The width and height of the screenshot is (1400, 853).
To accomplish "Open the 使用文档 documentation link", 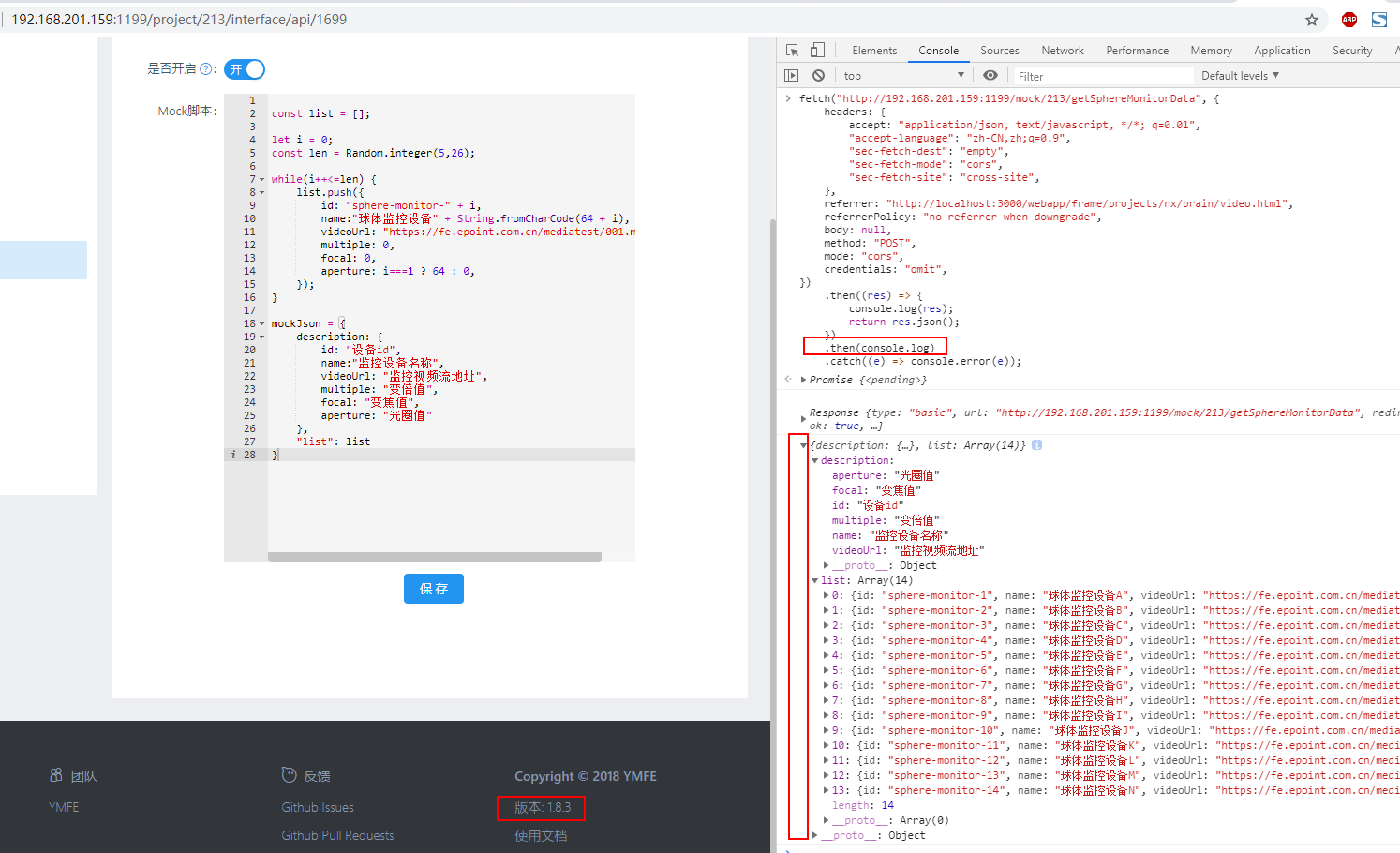I will coord(541,835).
